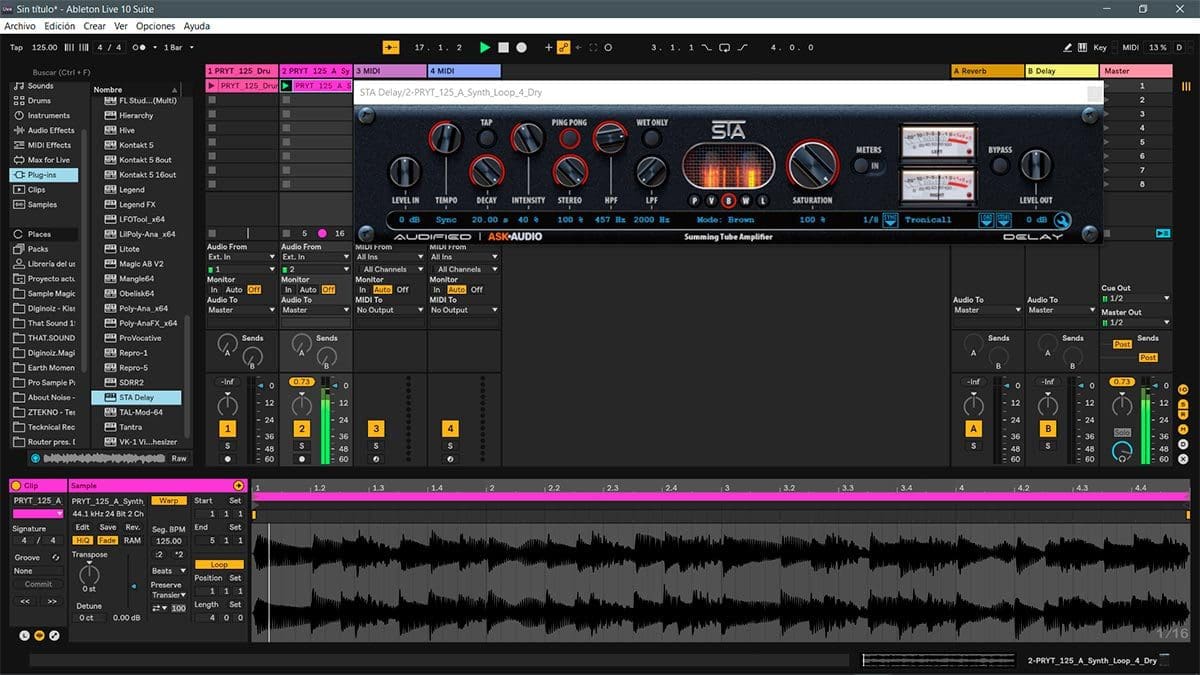Click the Edit button in Sample box
This screenshot has width=1200, height=675.
82,527
